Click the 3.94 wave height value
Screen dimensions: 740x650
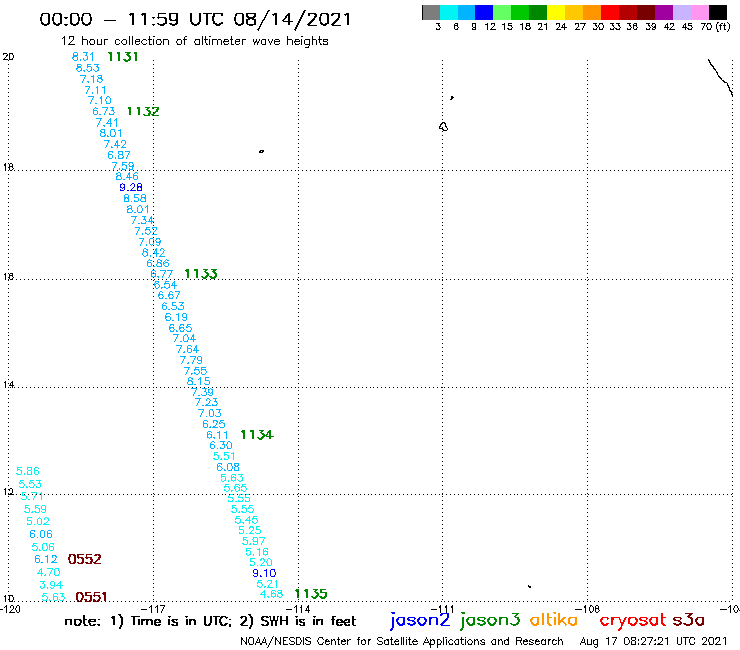pyautogui.click(x=51, y=585)
